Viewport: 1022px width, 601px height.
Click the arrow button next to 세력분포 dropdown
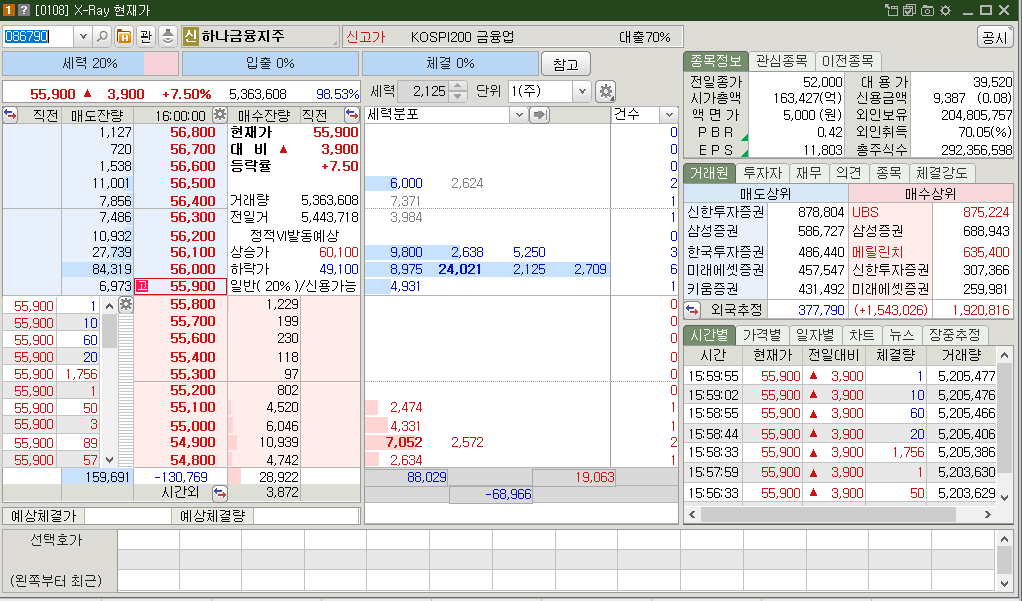pos(539,115)
